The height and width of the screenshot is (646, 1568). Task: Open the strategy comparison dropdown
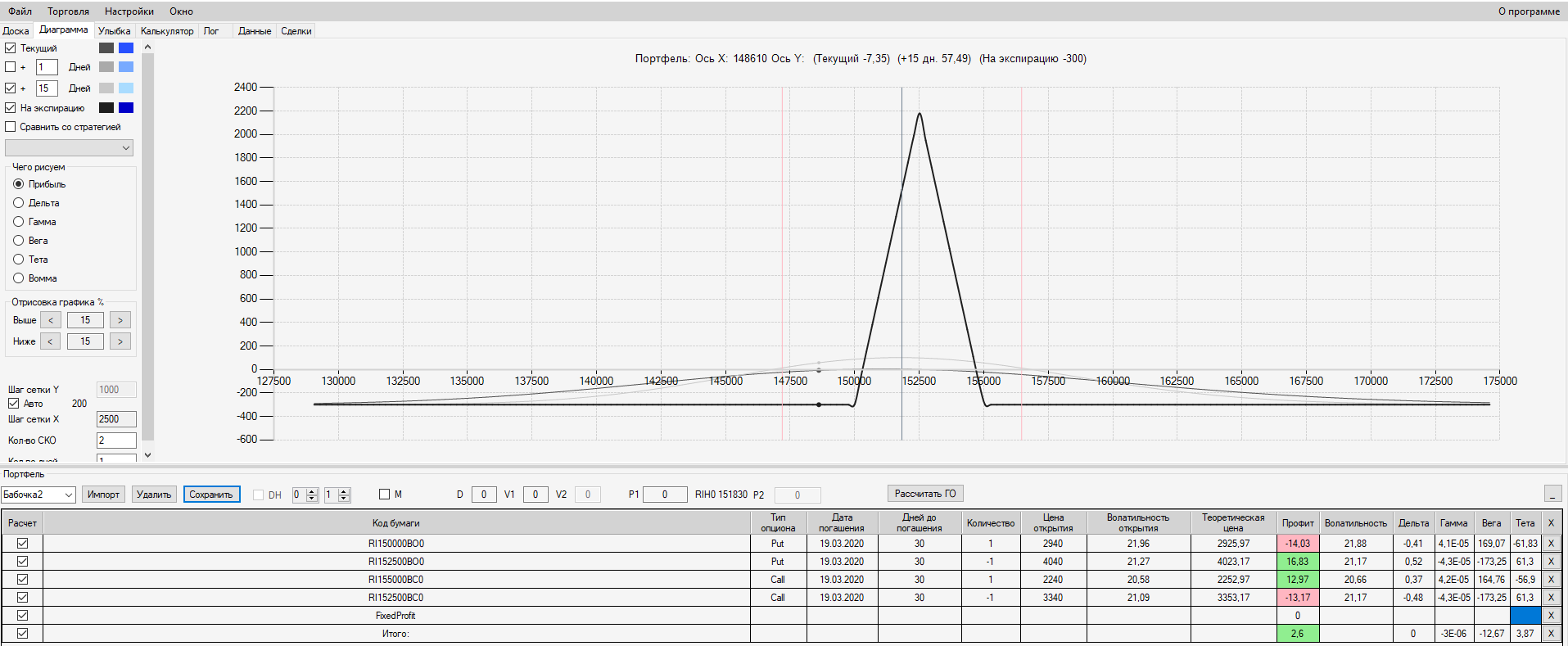[69, 148]
